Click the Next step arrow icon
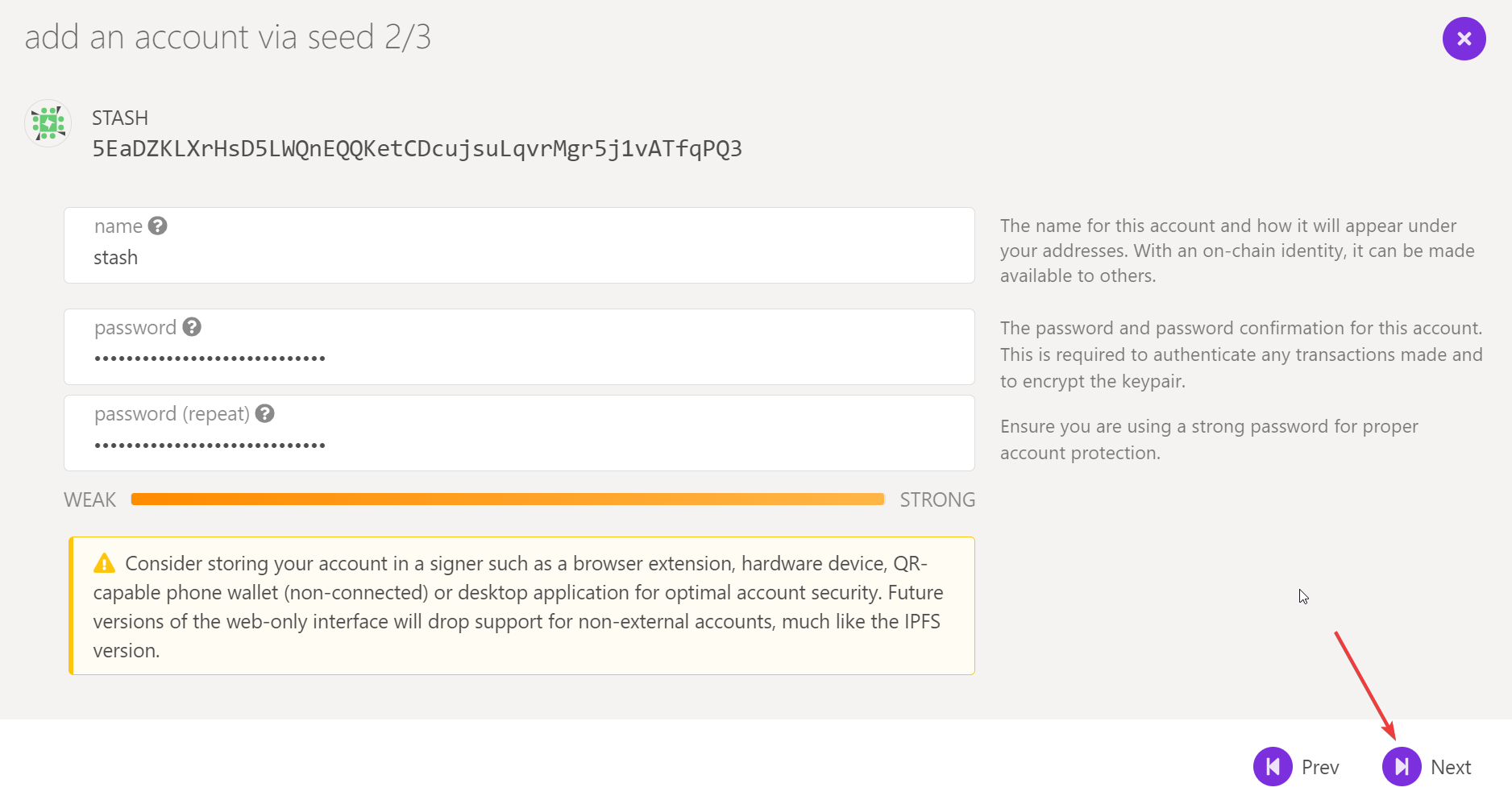The width and height of the screenshot is (1512, 804). [1402, 766]
